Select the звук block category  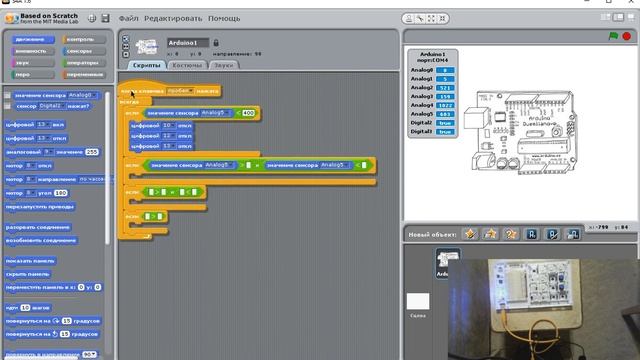(x=33, y=63)
